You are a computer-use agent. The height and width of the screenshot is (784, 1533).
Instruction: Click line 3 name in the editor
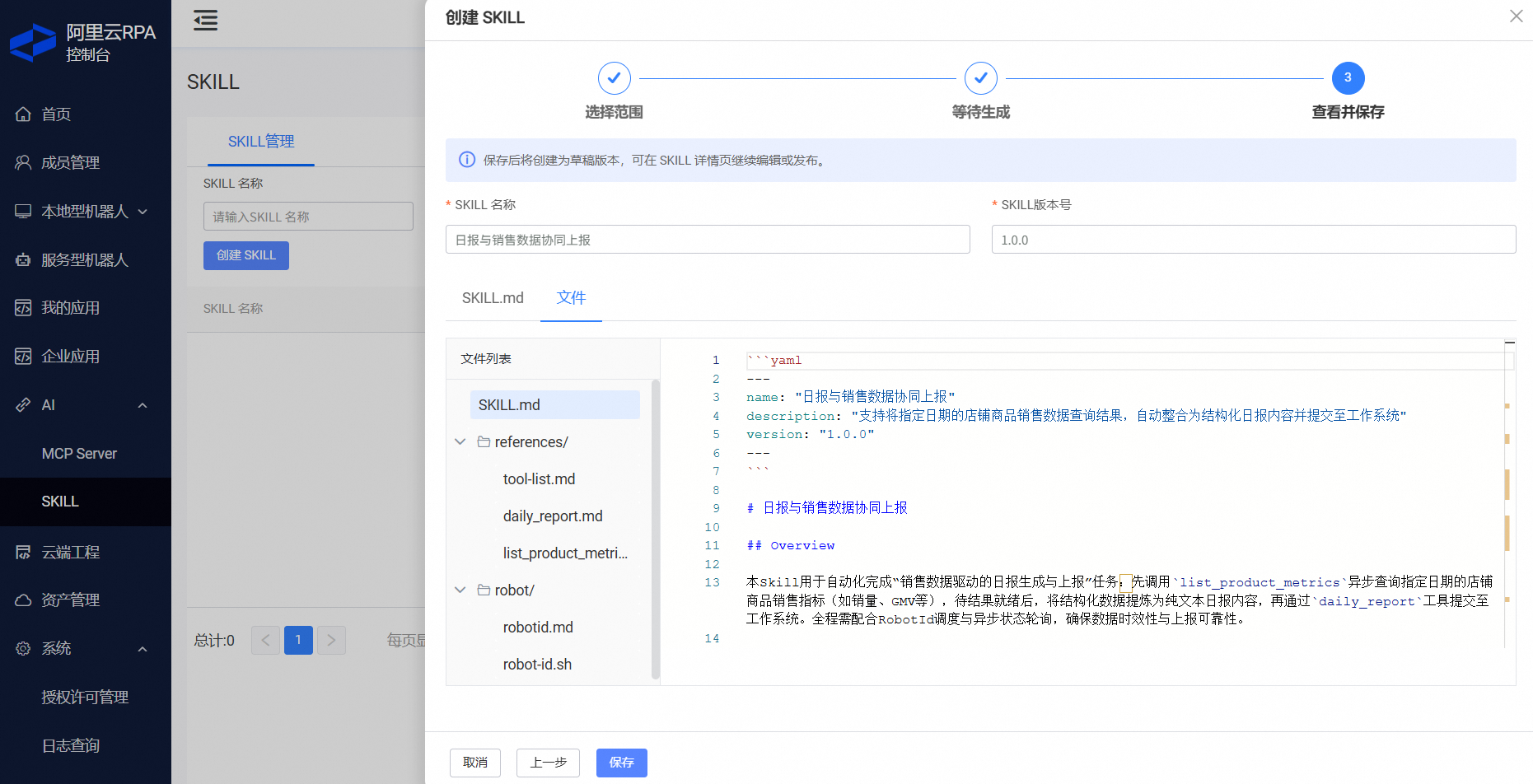[x=850, y=397]
